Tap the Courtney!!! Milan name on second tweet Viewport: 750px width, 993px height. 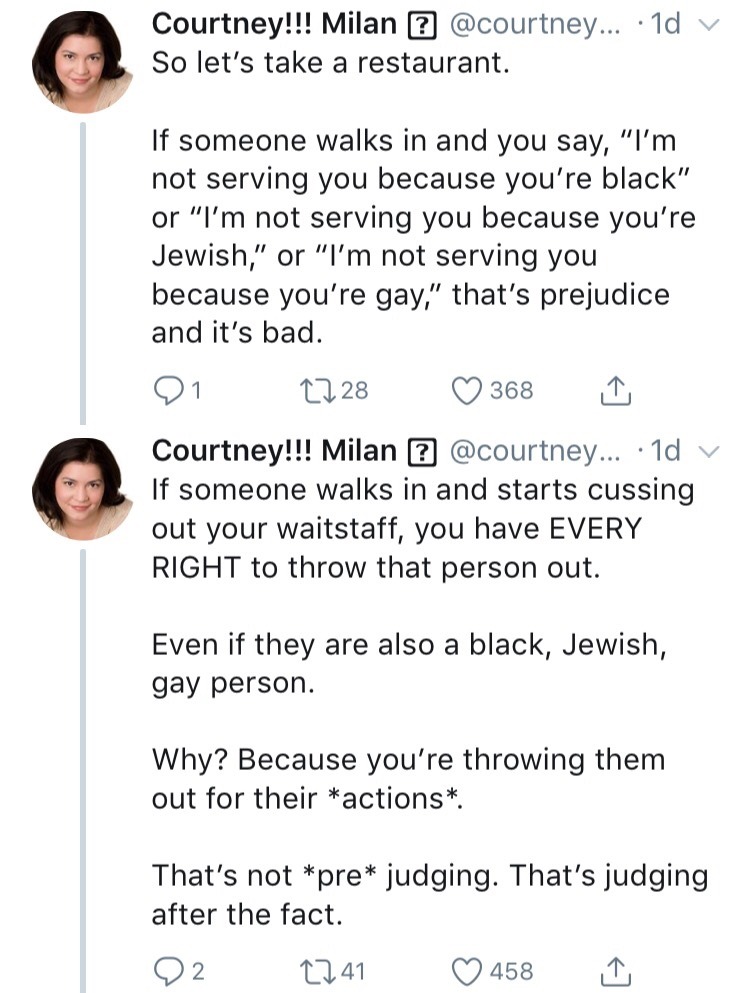pos(274,451)
